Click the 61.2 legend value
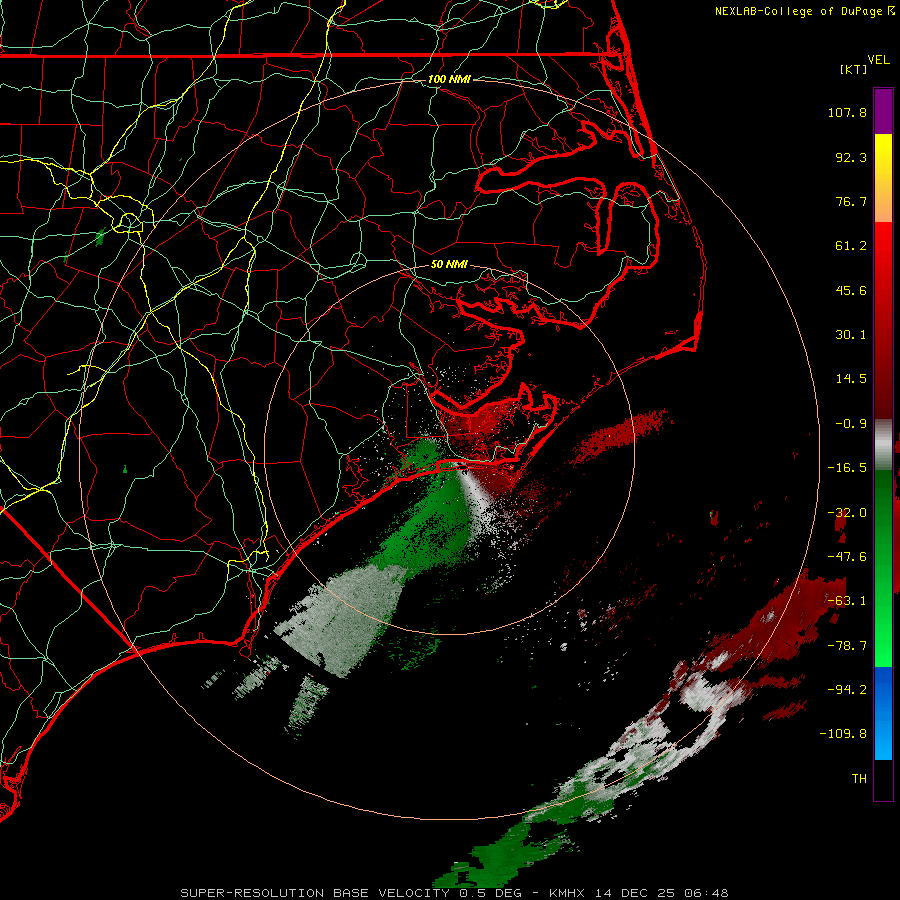This screenshot has width=900, height=900. 851,246
